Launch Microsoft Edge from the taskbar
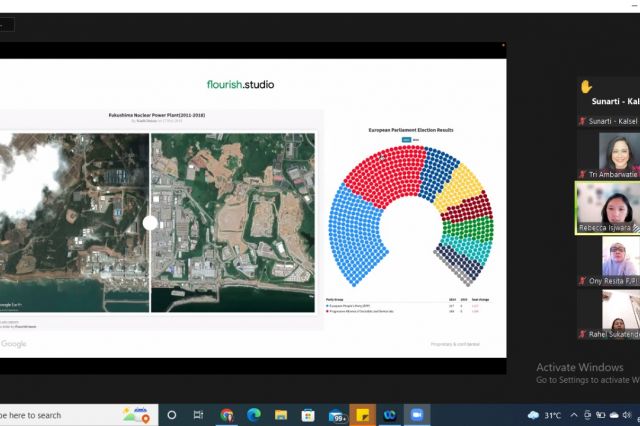The image size is (640, 426). click(253, 414)
